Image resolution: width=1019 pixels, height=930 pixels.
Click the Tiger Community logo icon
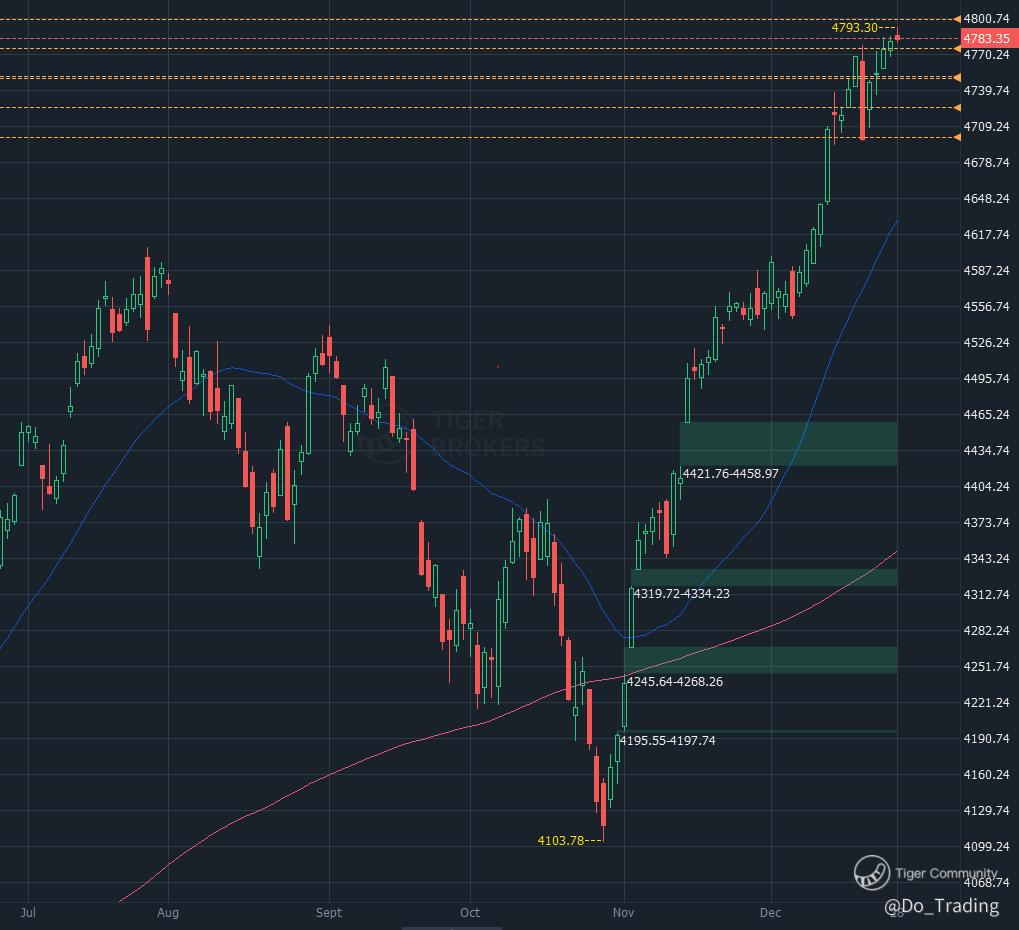(871, 872)
